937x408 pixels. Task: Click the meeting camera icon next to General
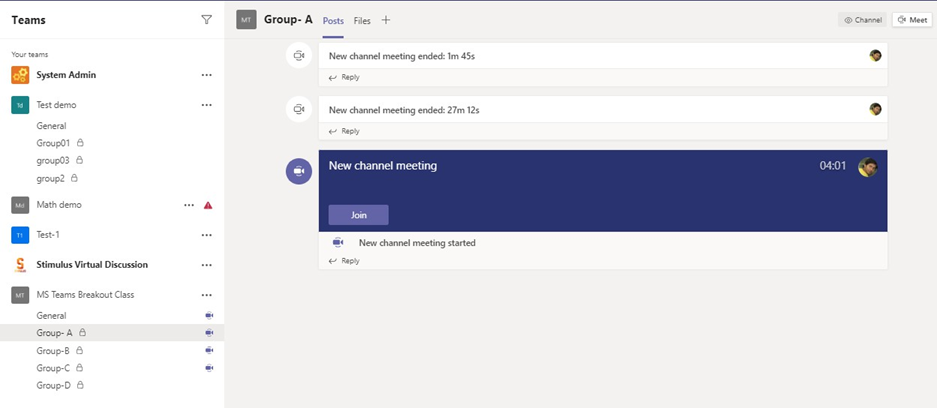(x=209, y=315)
